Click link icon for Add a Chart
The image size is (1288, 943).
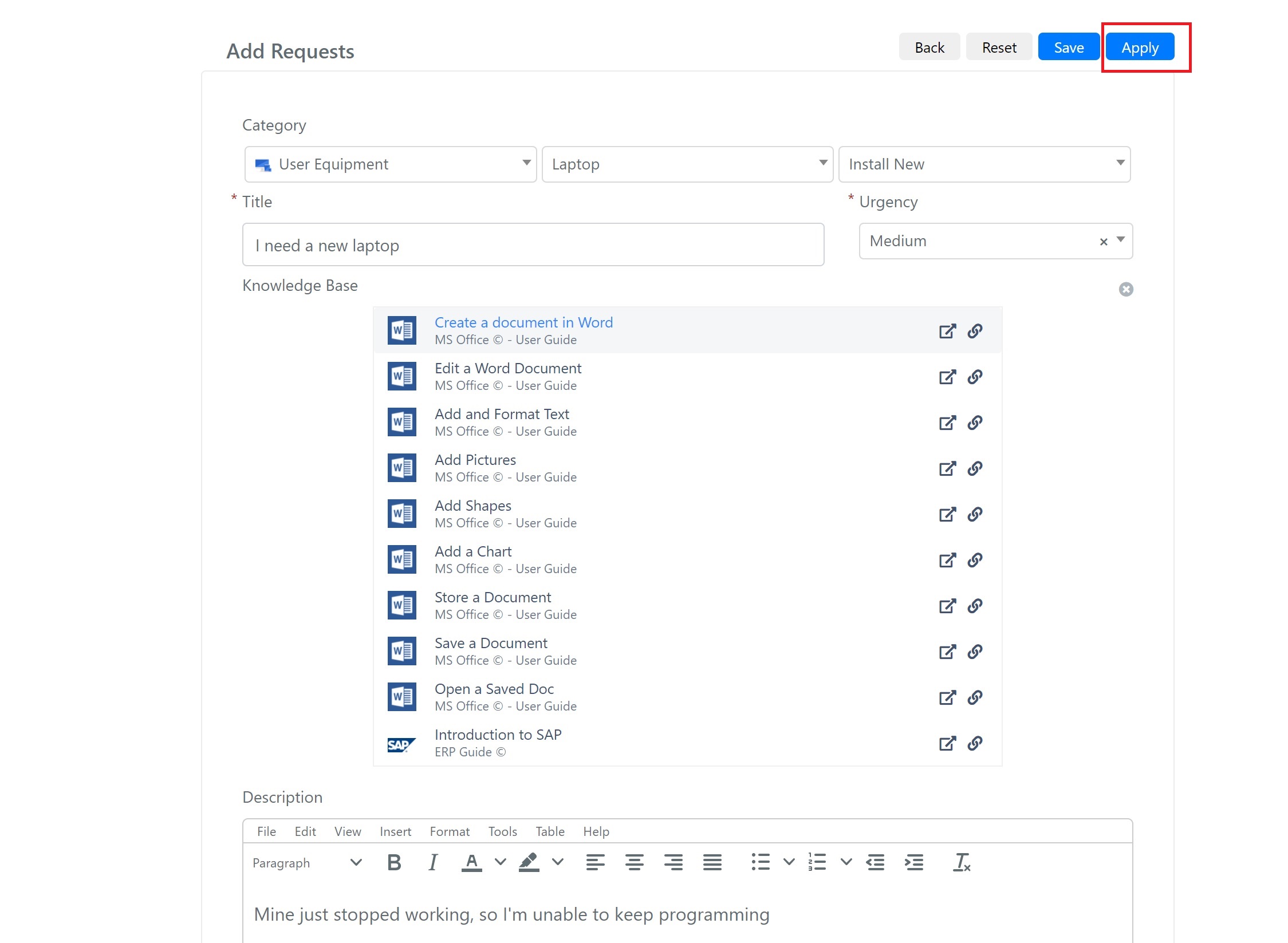(x=975, y=560)
